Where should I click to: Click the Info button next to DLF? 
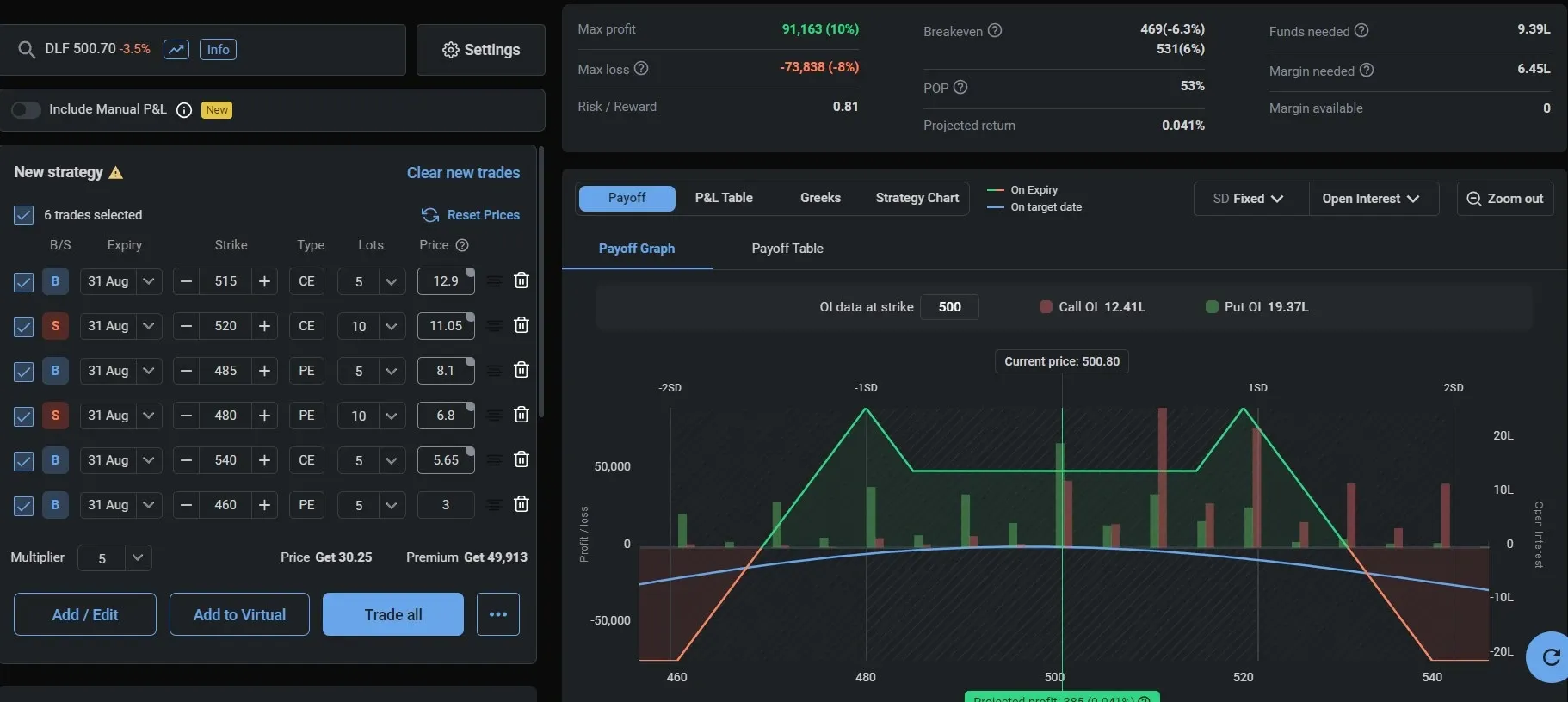(219, 49)
